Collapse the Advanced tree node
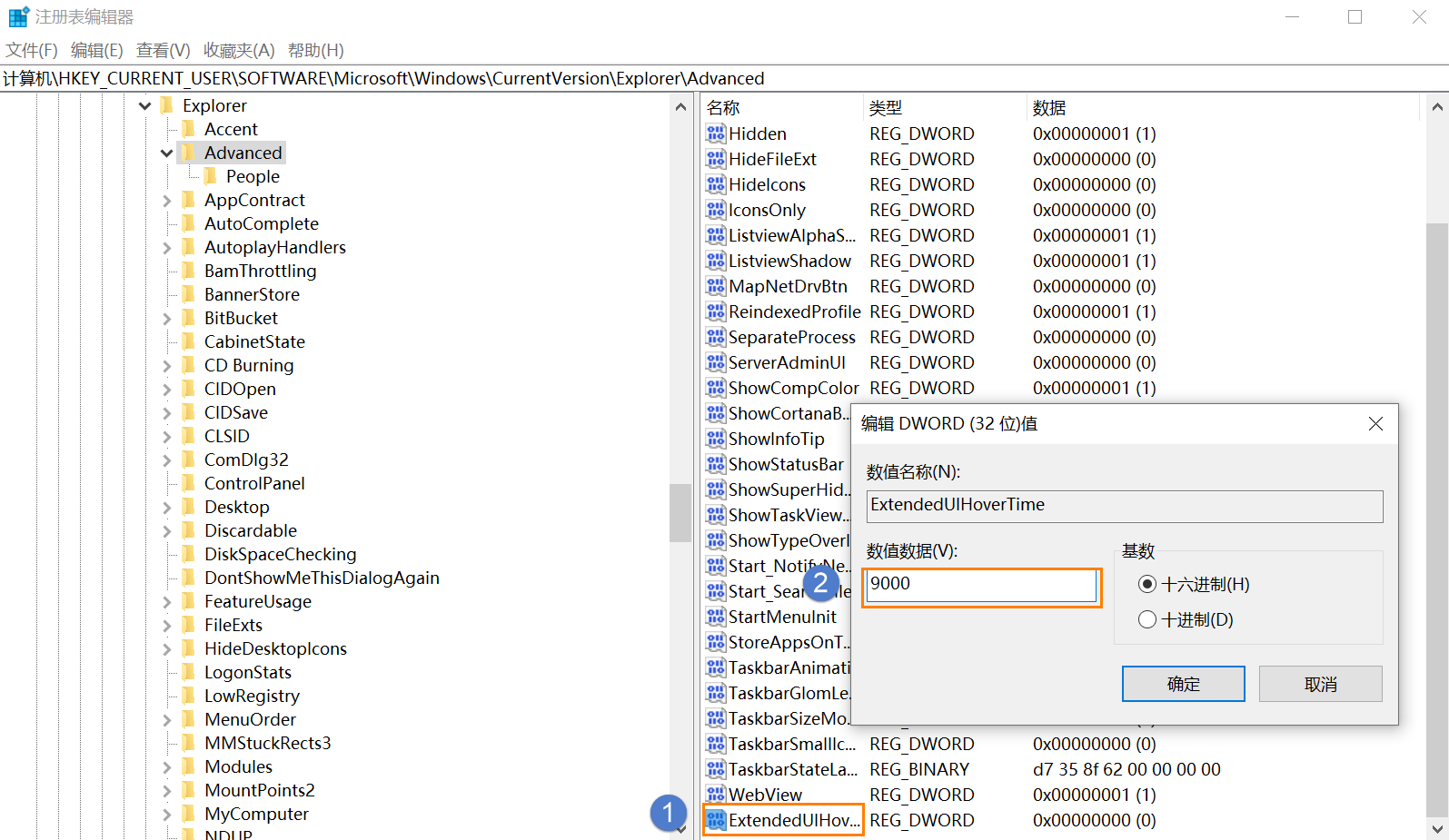Screen dimensions: 1449x840 [x=167, y=153]
